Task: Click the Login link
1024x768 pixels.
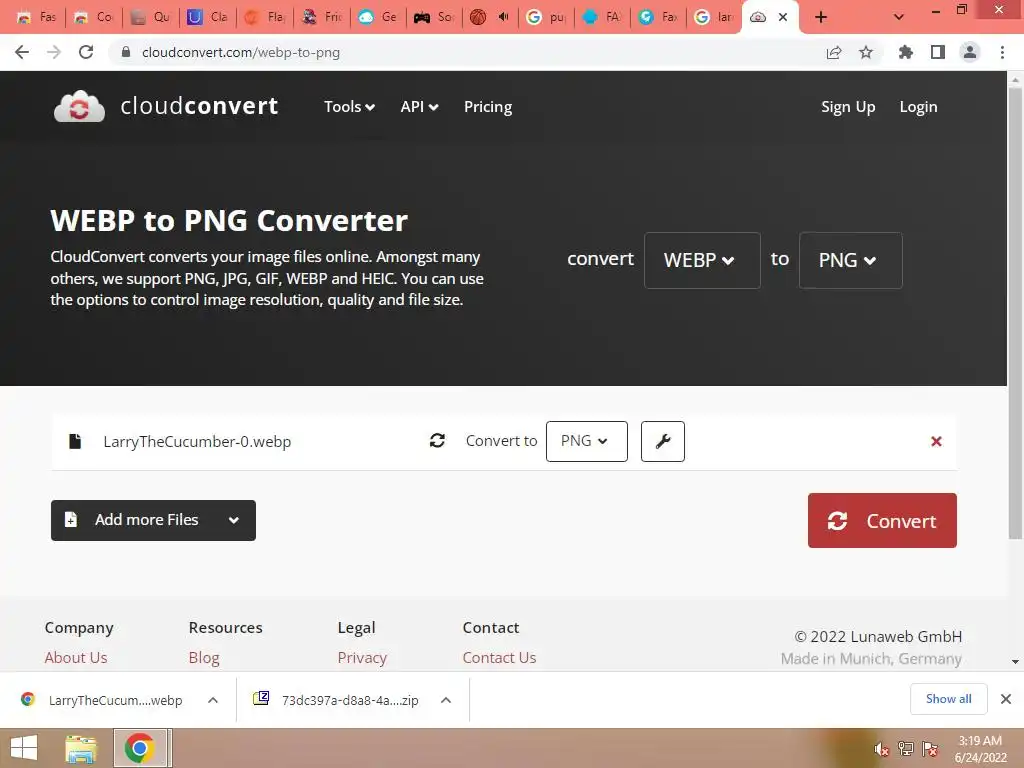Action: click(918, 106)
